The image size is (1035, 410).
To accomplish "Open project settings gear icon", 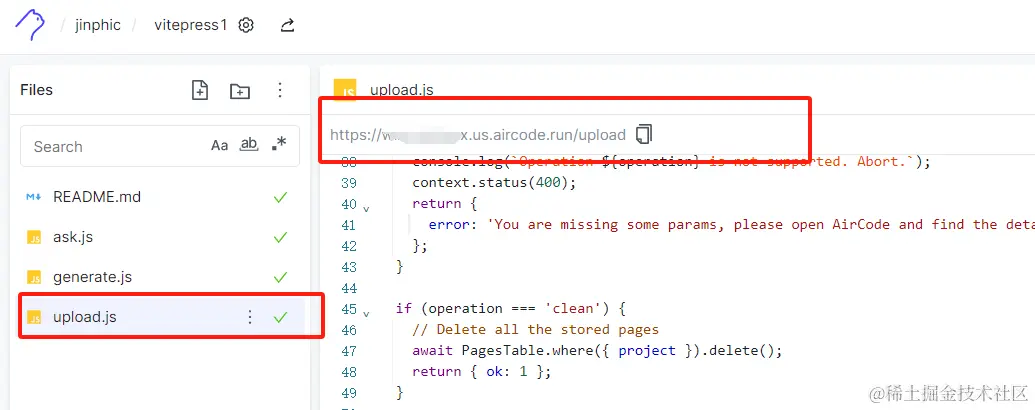I will tap(246, 26).
